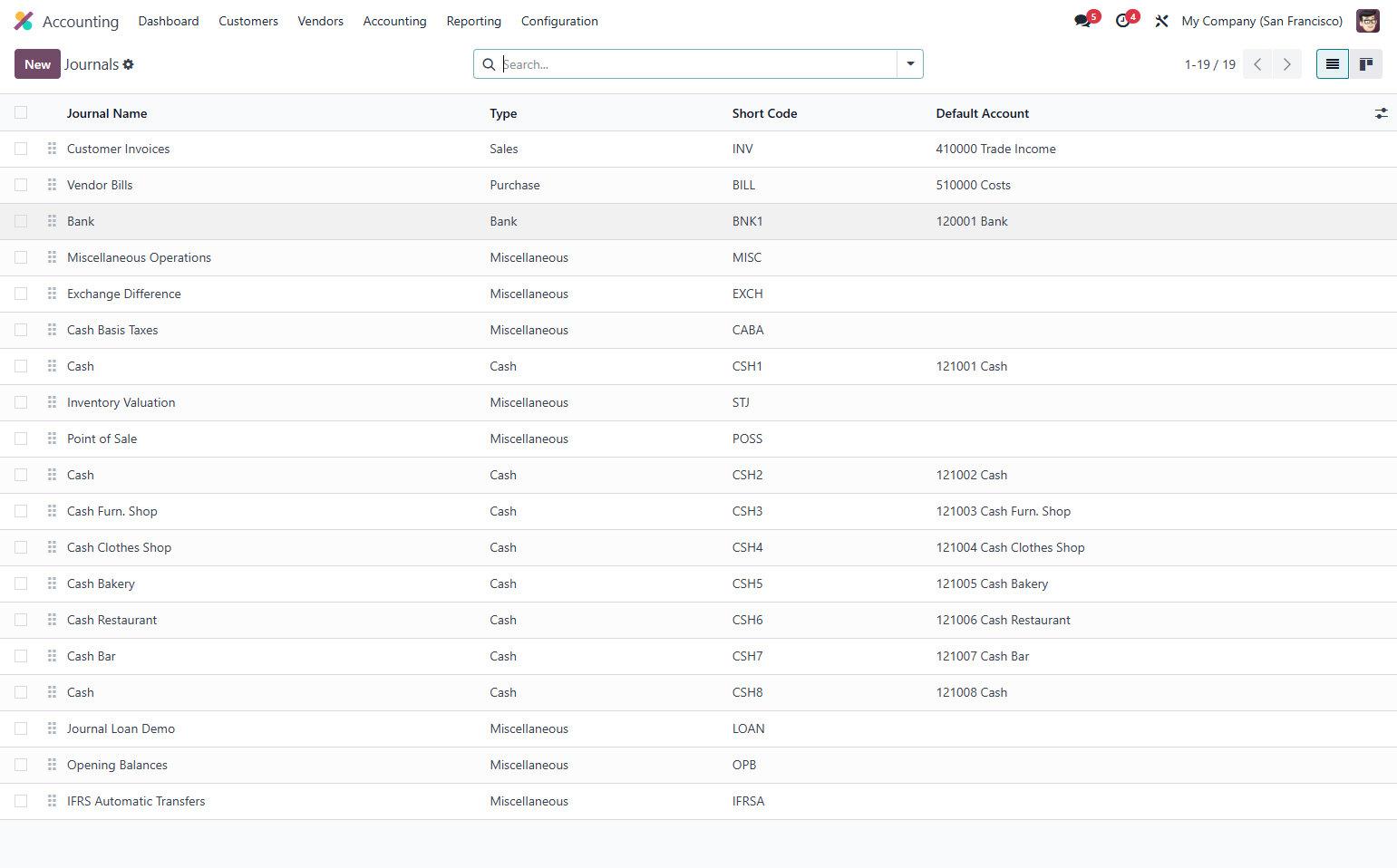Grab the drag handle for Point of Sale
This screenshot has width=1397, height=868.
point(52,439)
